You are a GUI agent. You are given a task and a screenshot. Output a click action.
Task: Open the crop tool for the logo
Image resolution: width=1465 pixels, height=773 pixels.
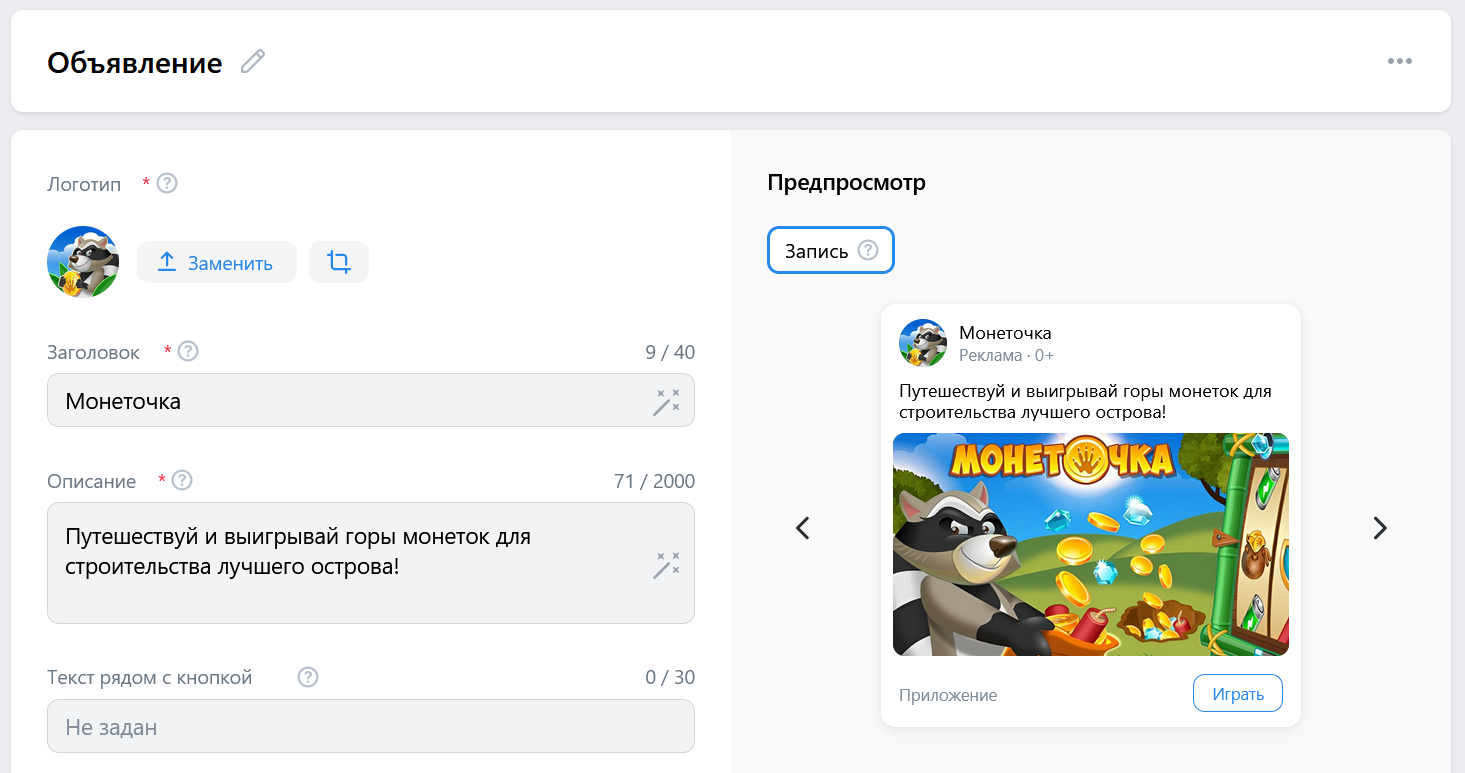338,261
